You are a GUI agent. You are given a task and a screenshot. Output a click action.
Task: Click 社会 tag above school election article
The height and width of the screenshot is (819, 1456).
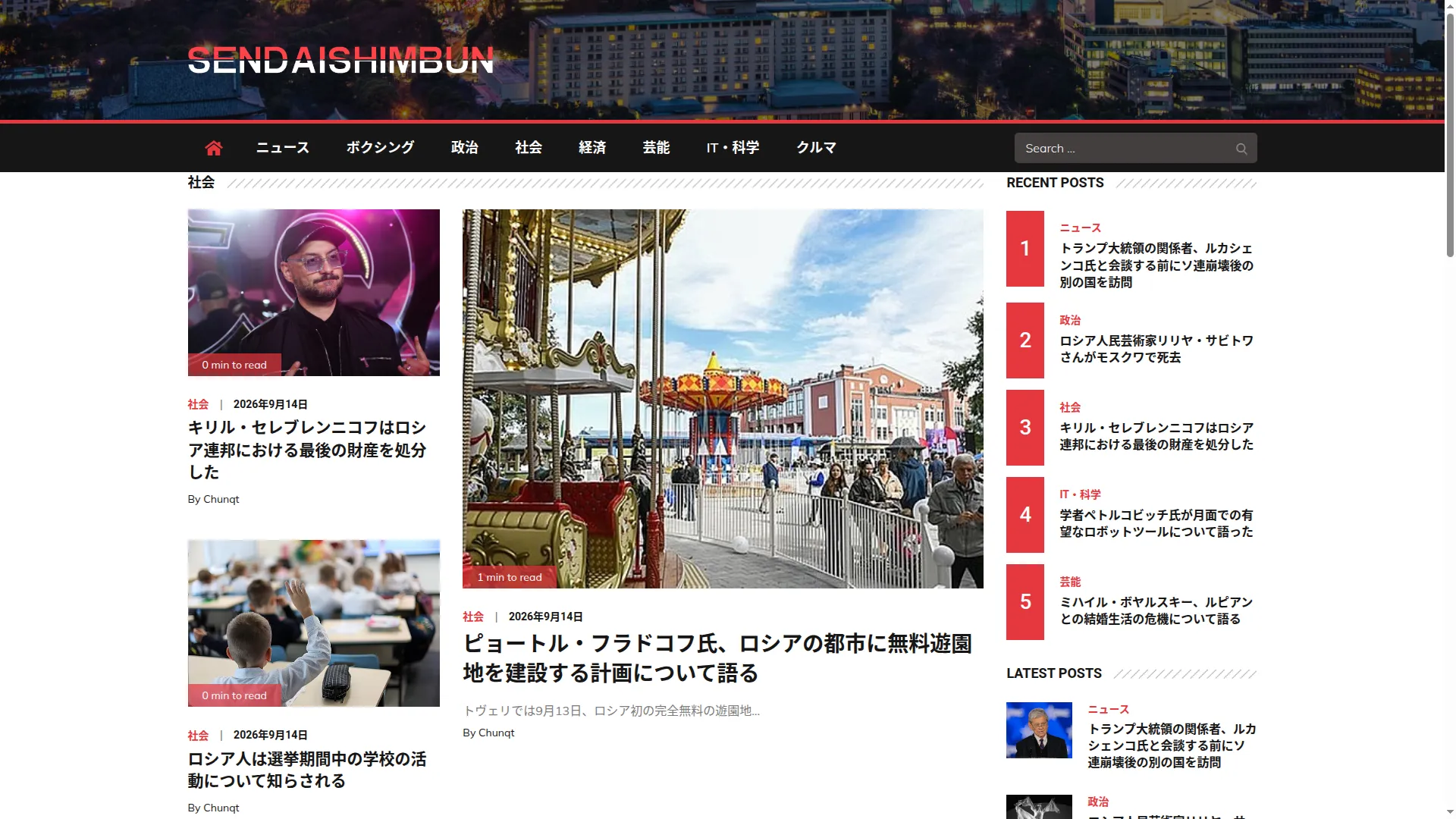198,735
